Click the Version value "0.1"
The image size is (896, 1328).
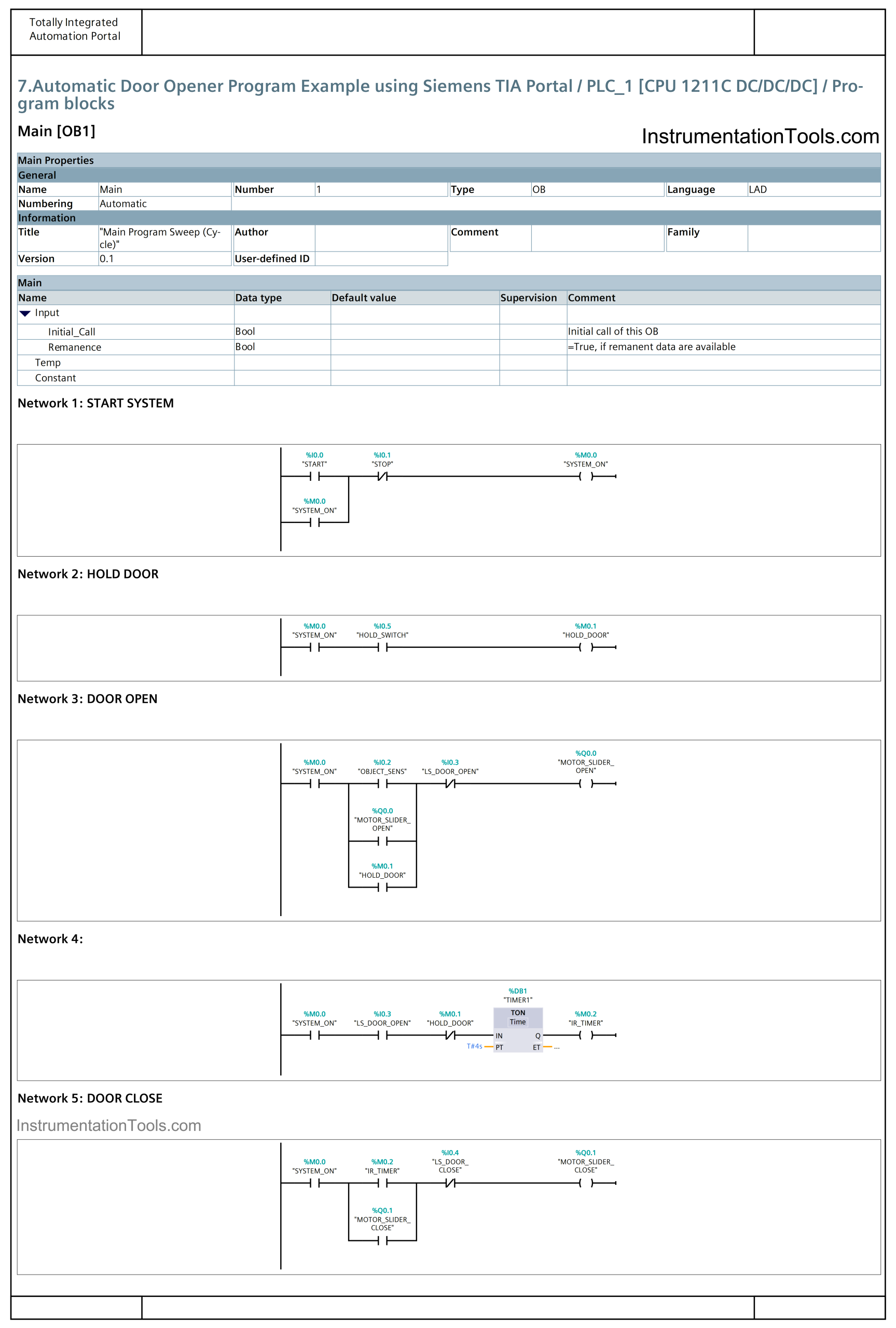pos(106,259)
